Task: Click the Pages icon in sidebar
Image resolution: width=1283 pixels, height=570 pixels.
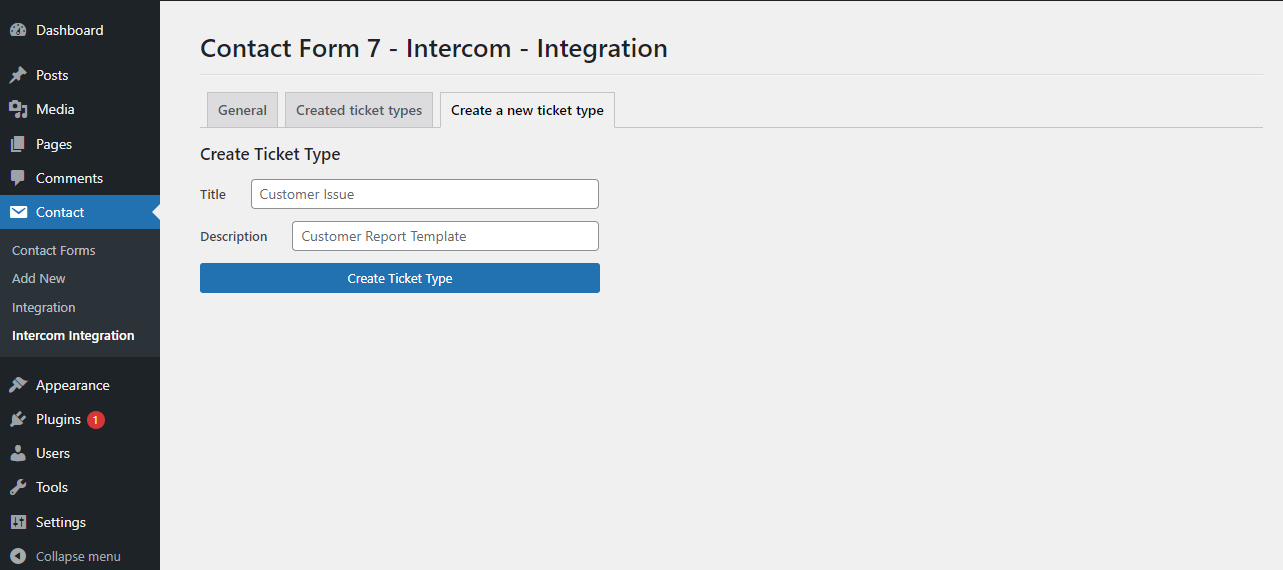Action: click(x=18, y=144)
